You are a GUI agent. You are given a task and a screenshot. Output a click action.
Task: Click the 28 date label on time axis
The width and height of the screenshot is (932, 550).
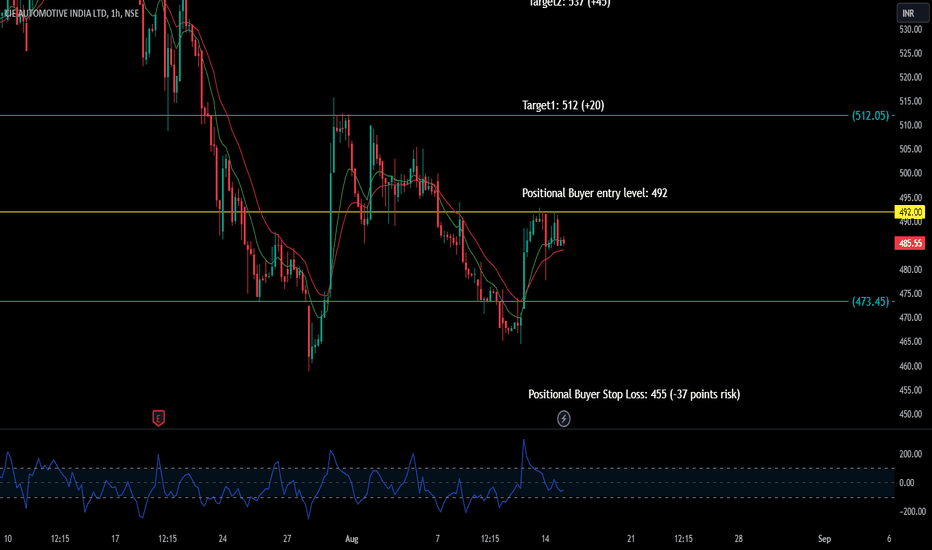point(738,539)
